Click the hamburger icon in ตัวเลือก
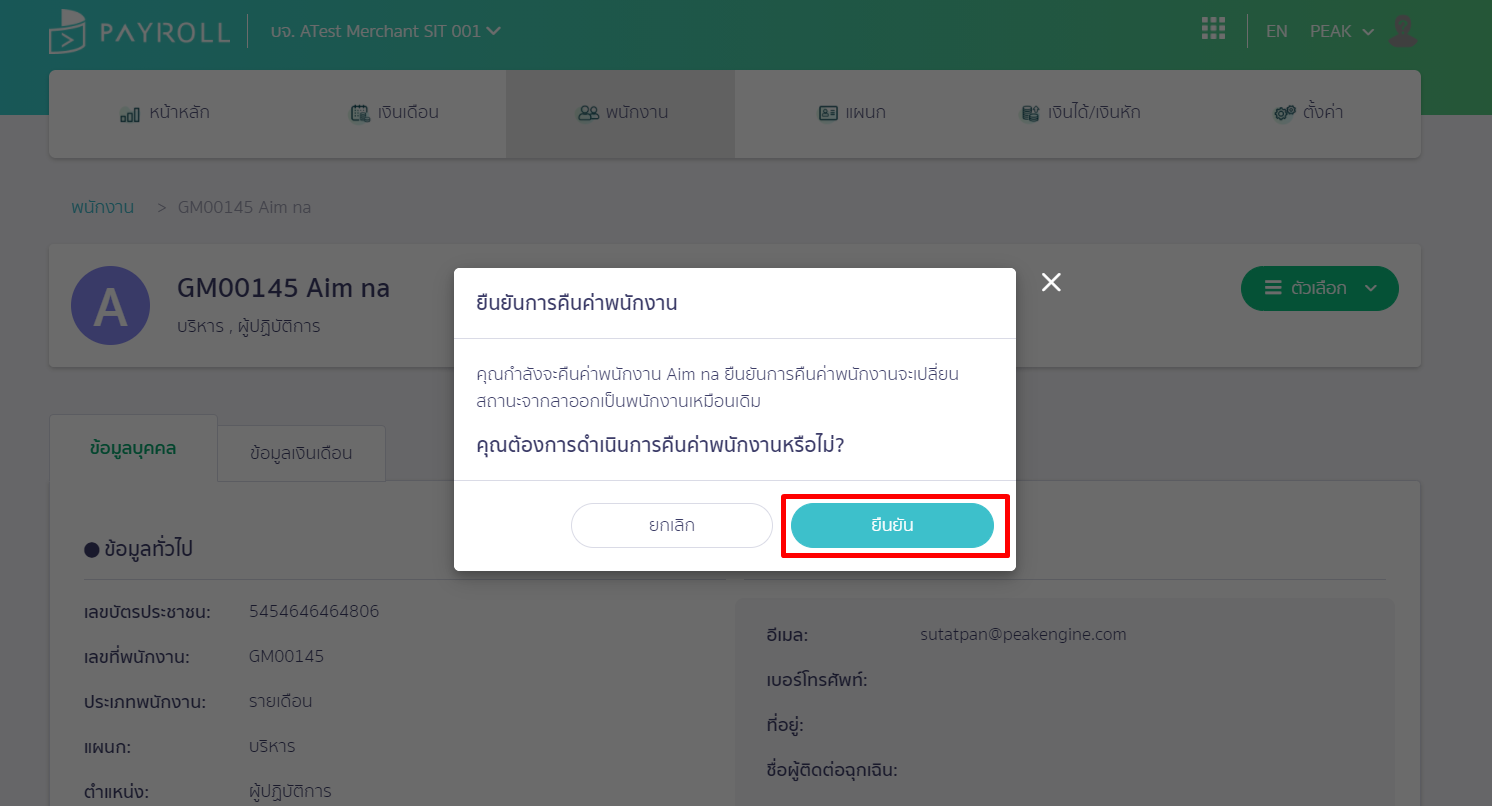The height and width of the screenshot is (806, 1492). tap(1273, 288)
